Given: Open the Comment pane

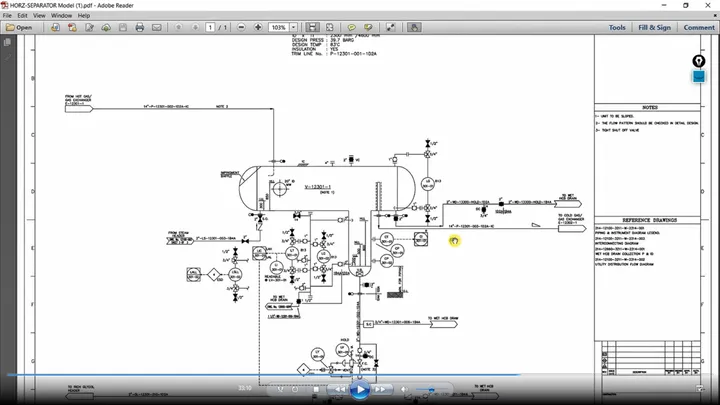Looking at the screenshot, I should (x=699, y=28).
